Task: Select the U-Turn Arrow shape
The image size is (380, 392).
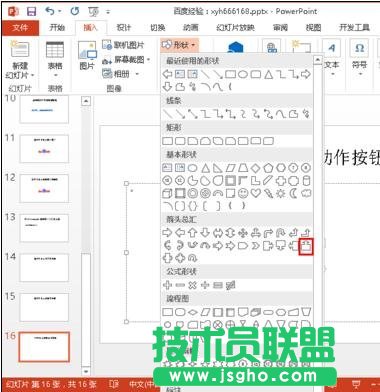Action: 281,233
